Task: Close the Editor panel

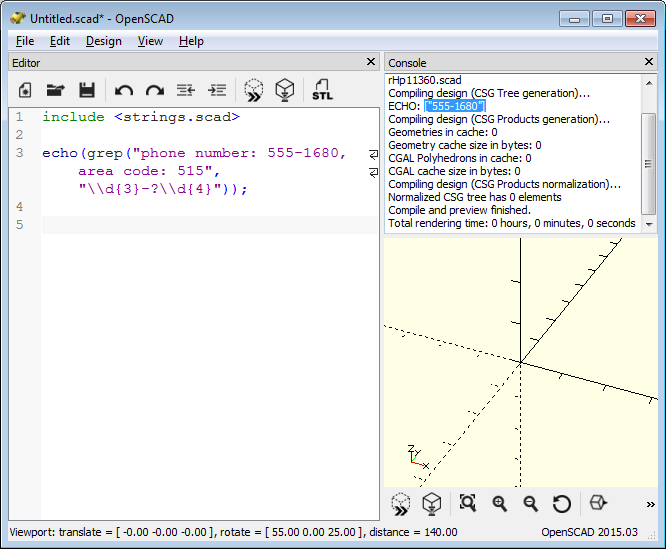Action: 371,62
